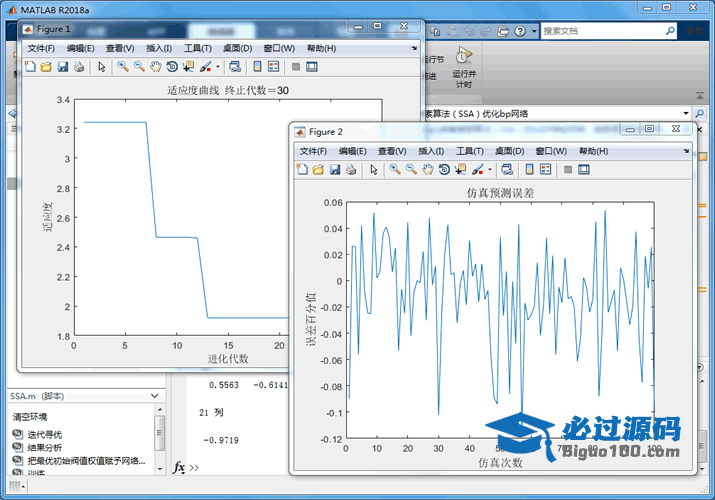Click Save Figure icon in Figure 1
This screenshot has height=500, width=715.
(x=63, y=67)
